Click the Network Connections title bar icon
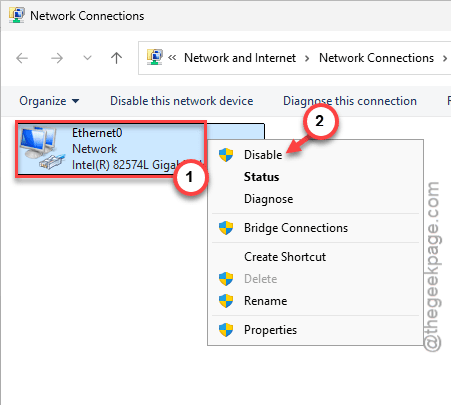Image resolution: width=451 pixels, height=405 pixels. click(x=17, y=15)
